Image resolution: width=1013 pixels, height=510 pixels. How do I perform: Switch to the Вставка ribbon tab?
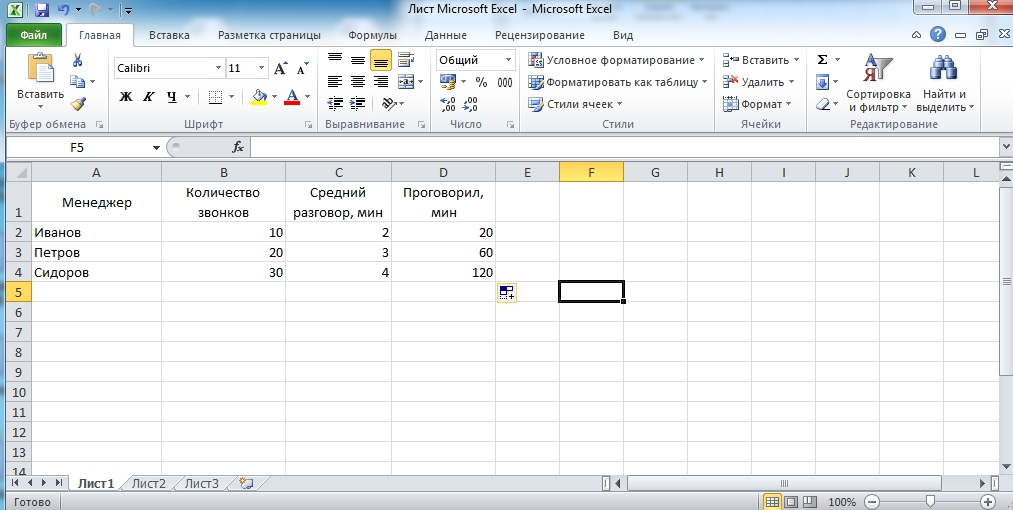point(169,36)
